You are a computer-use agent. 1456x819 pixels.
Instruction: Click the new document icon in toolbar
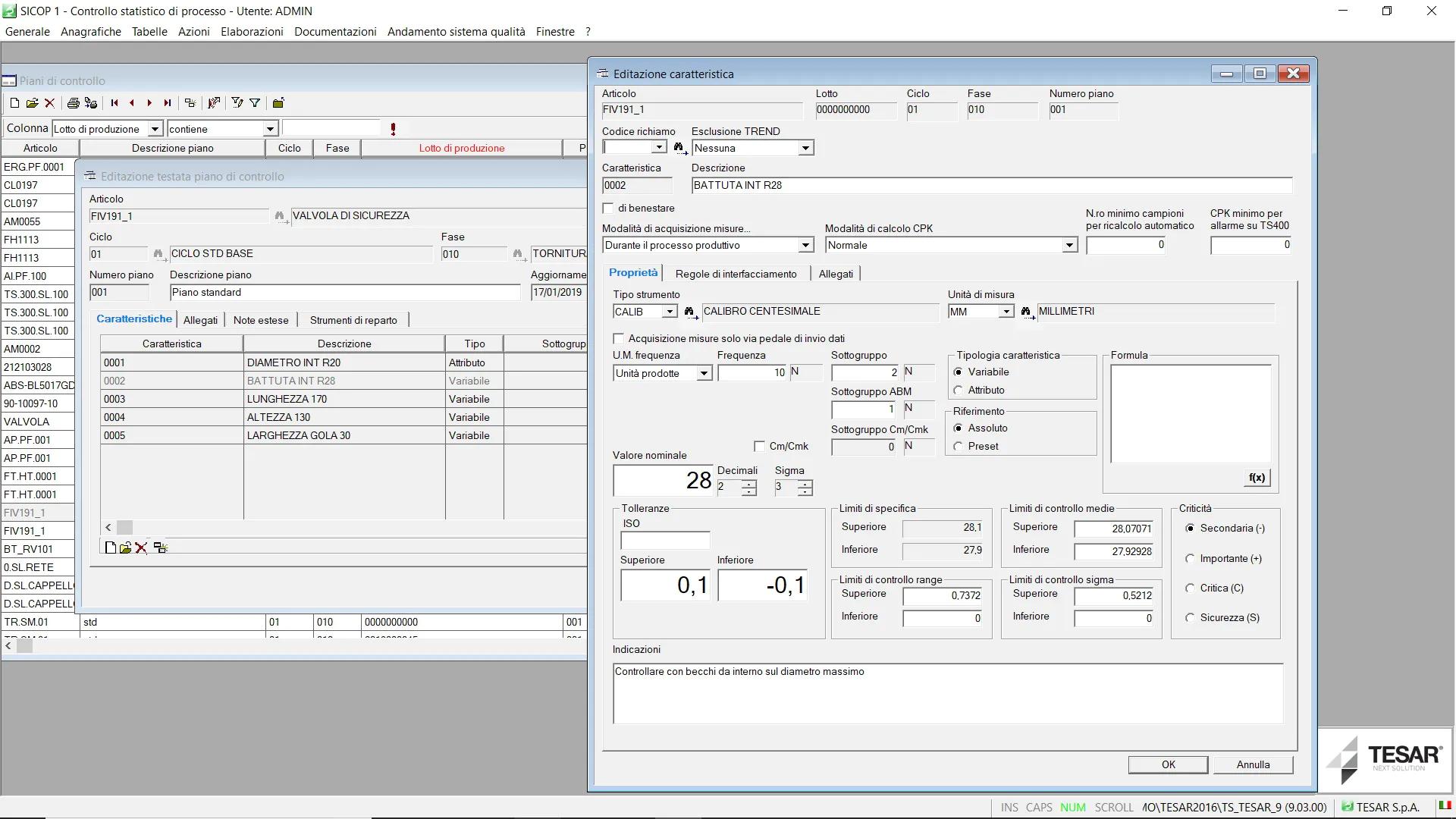[x=14, y=103]
